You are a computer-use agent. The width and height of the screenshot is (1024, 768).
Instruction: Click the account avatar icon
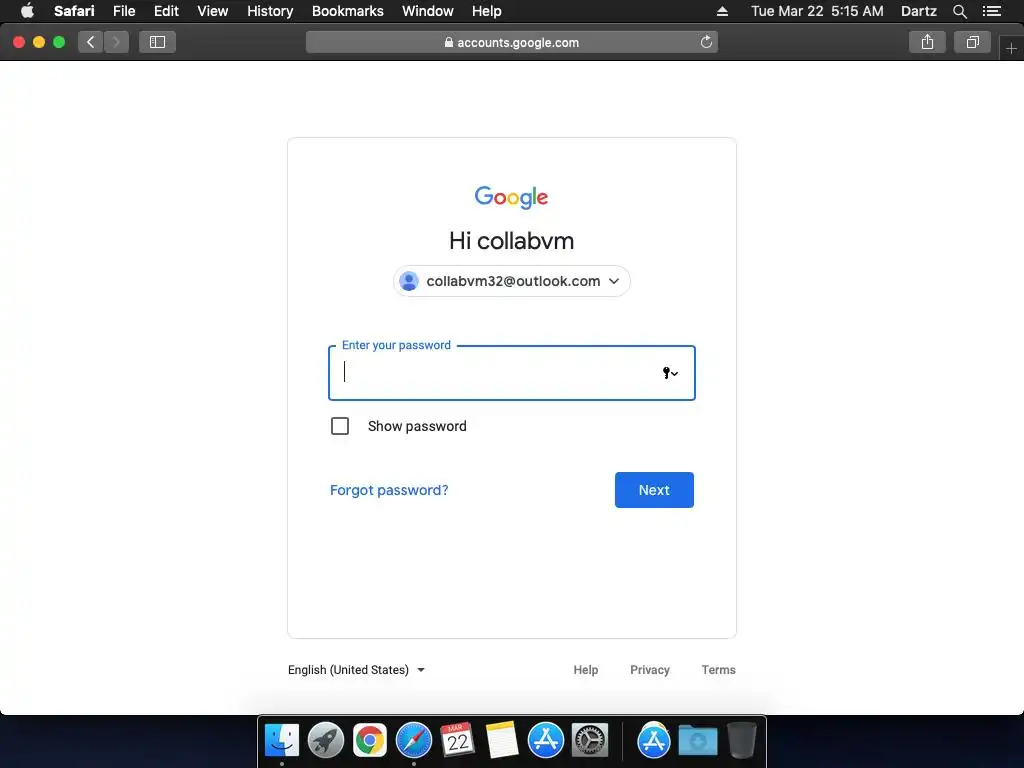409,281
